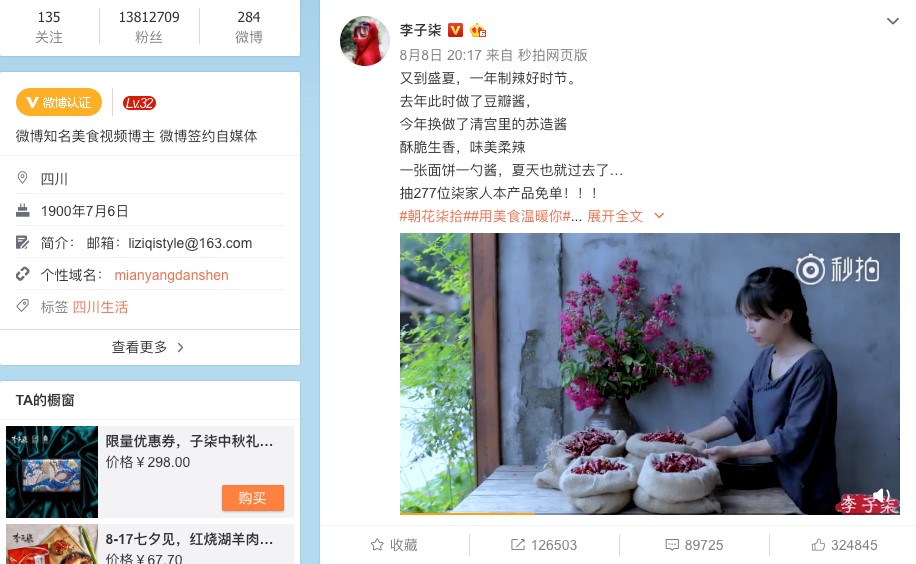Expand profile details with 查看更多

tap(148, 347)
